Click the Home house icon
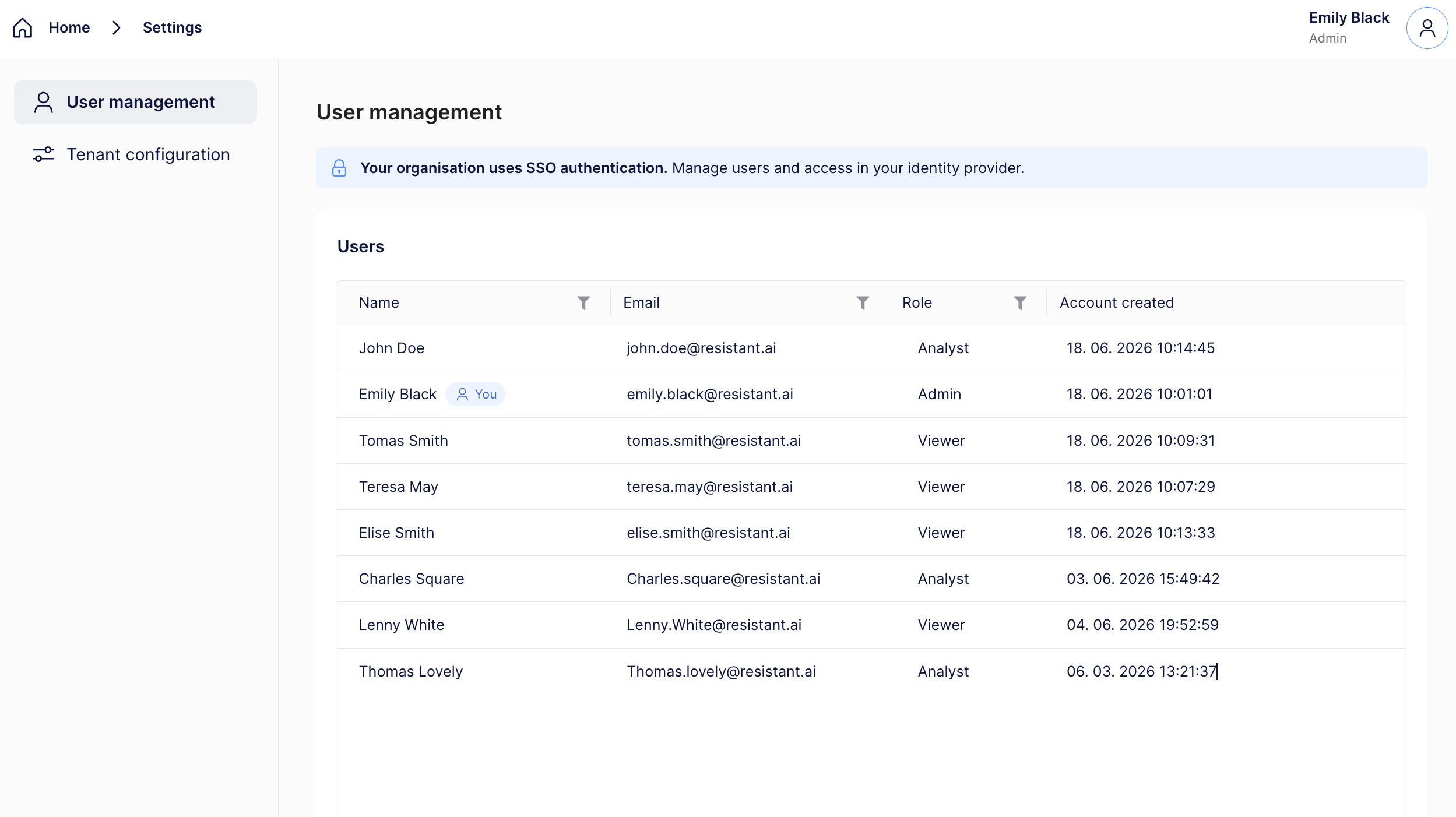Screen dimensions: 1456x817 pyautogui.click(x=23, y=27)
